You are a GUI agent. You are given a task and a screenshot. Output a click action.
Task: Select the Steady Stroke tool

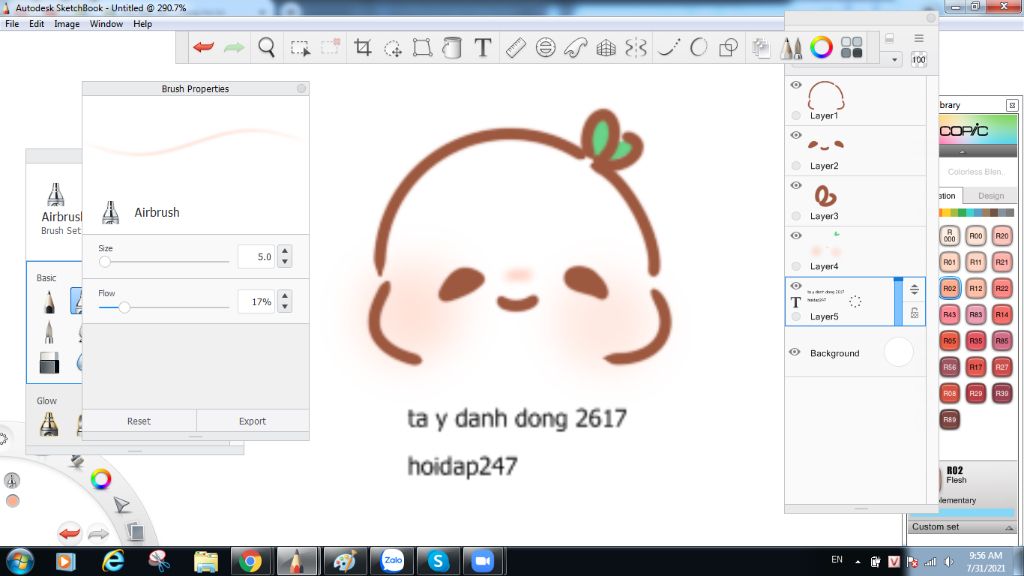669,48
